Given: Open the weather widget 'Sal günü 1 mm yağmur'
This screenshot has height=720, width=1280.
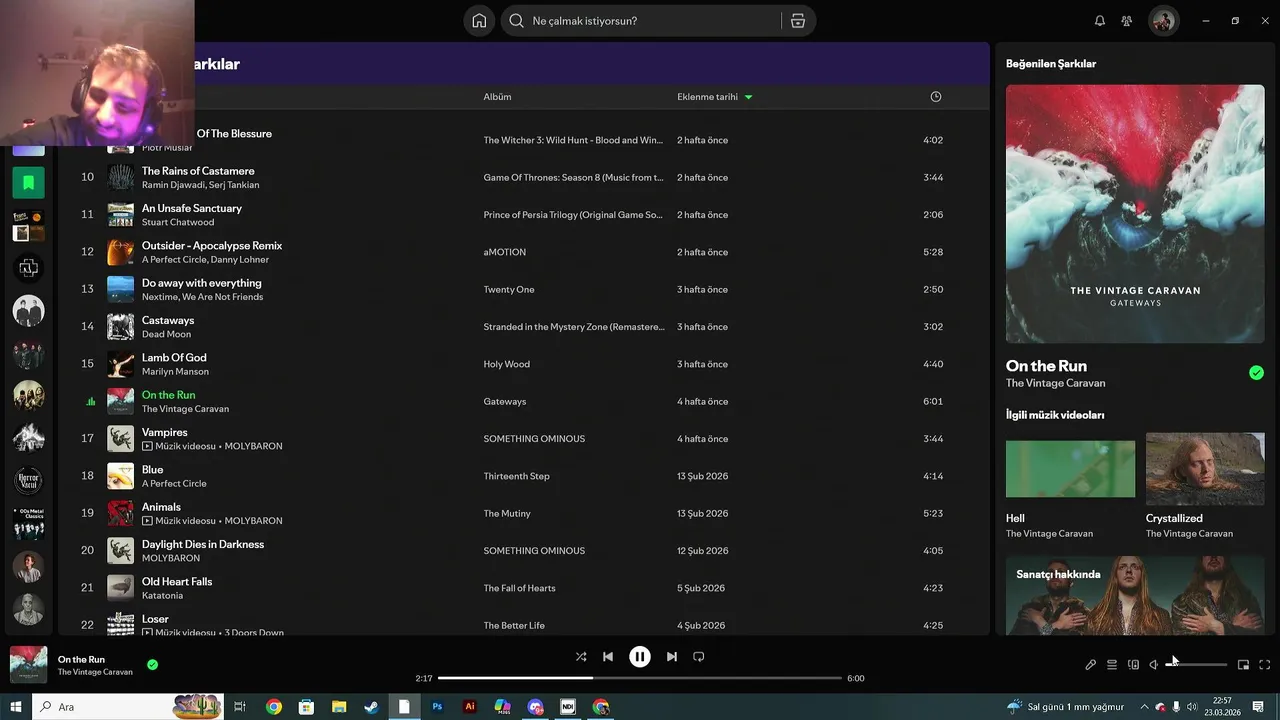Looking at the screenshot, I should (1066, 707).
